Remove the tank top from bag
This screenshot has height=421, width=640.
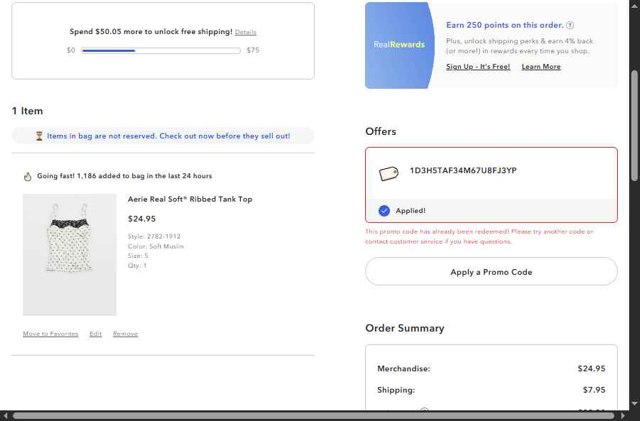(x=125, y=334)
